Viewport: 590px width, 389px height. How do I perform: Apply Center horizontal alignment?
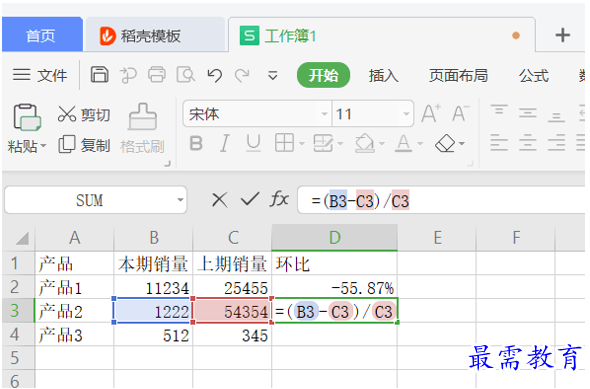click(x=528, y=143)
